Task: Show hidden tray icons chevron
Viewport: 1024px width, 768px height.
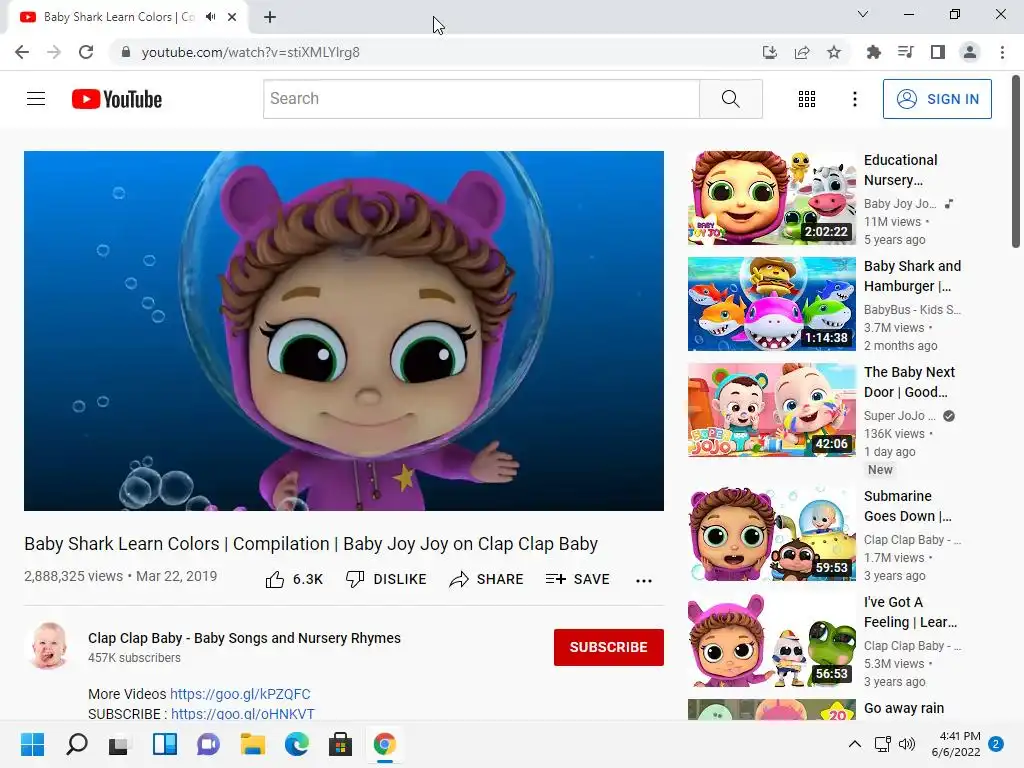Action: (x=854, y=744)
